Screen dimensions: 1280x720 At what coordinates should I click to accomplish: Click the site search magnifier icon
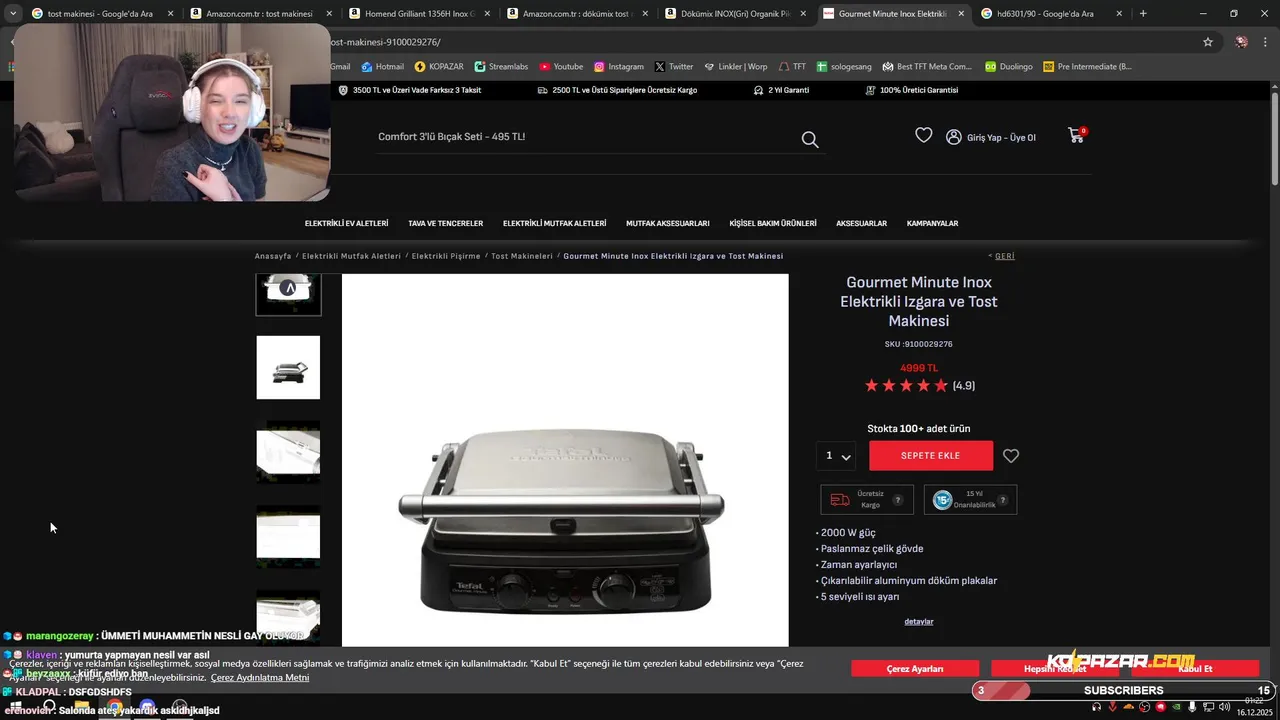[x=810, y=139]
